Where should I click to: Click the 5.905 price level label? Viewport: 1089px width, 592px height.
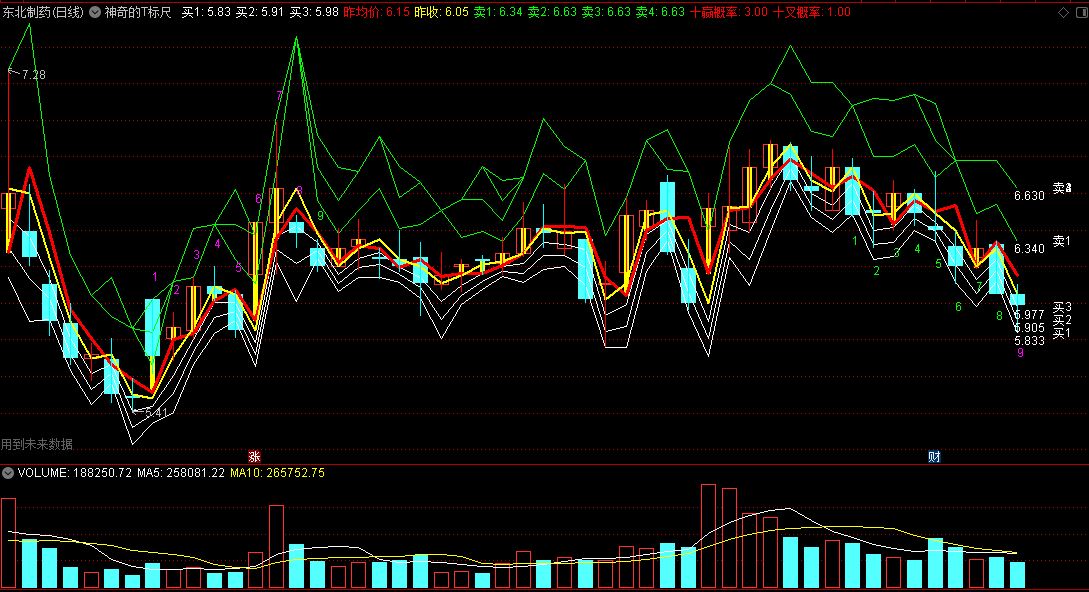tap(1029, 328)
